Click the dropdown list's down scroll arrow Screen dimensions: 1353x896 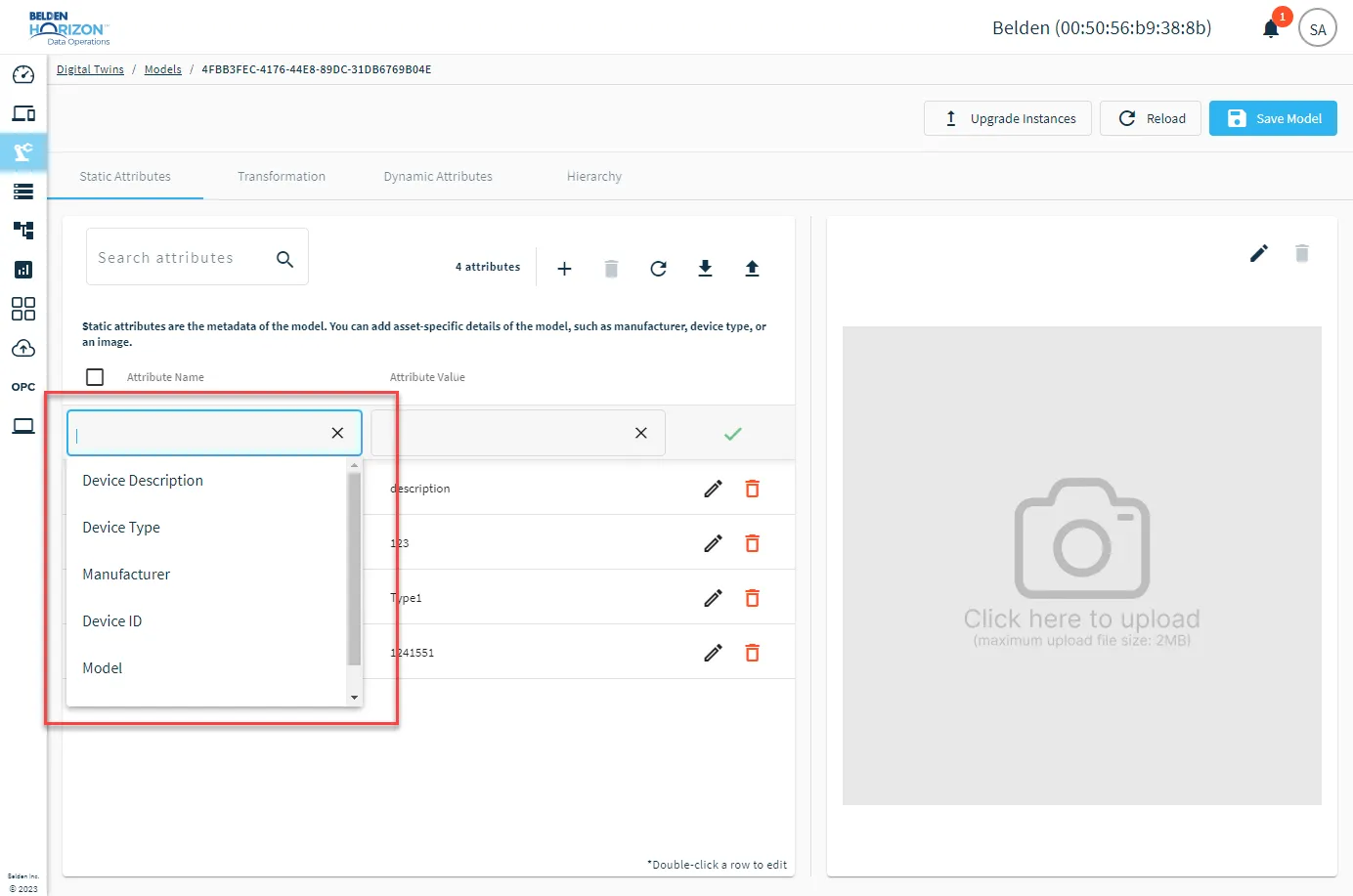[354, 698]
